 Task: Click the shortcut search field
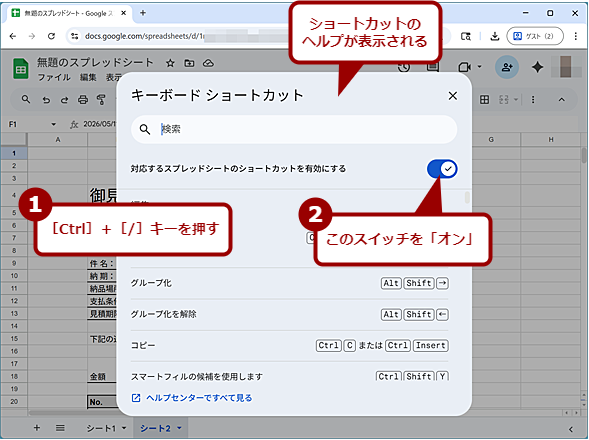pos(294,129)
